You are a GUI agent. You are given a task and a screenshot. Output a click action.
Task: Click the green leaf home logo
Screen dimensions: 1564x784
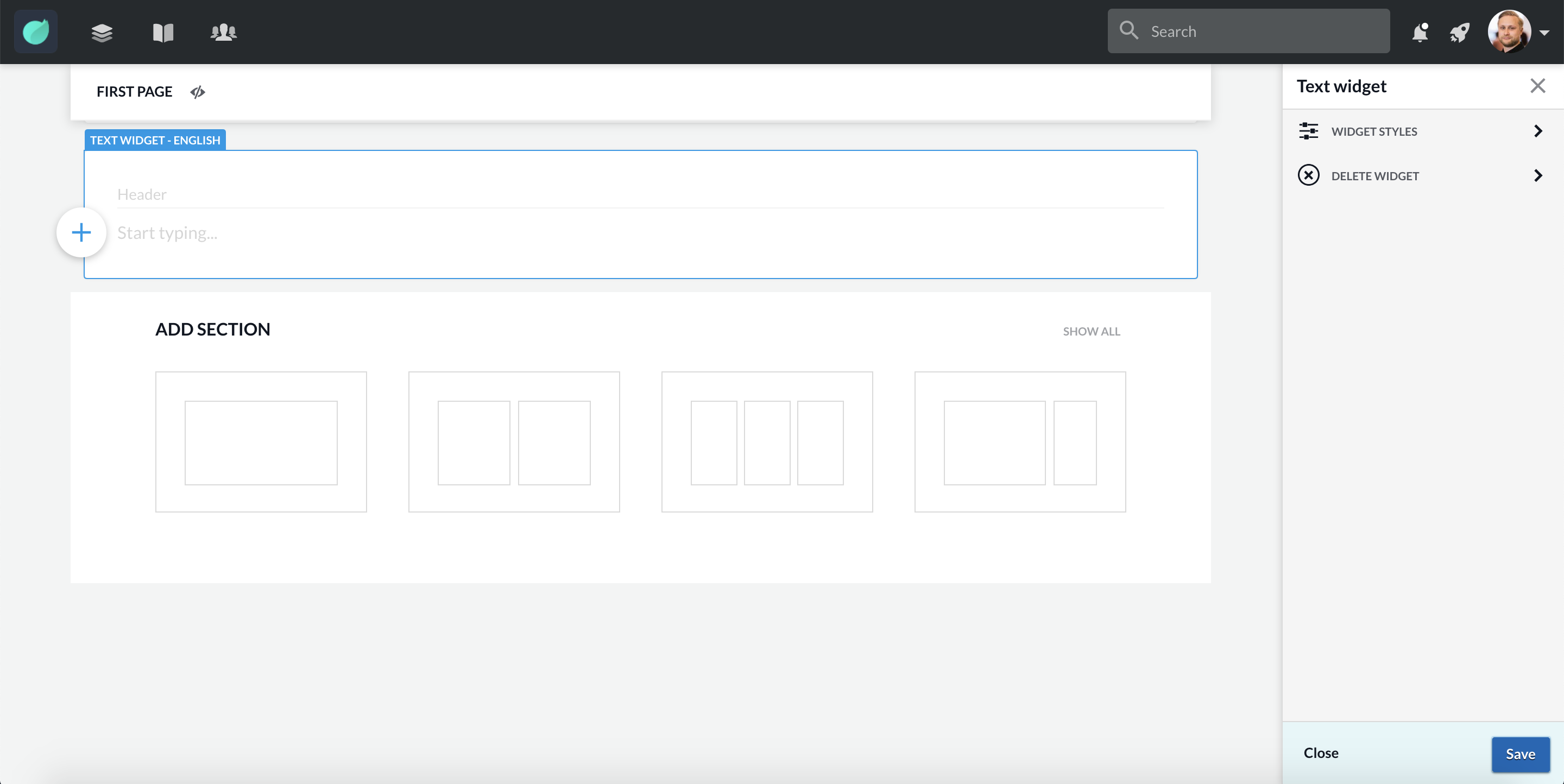pyautogui.click(x=36, y=31)
